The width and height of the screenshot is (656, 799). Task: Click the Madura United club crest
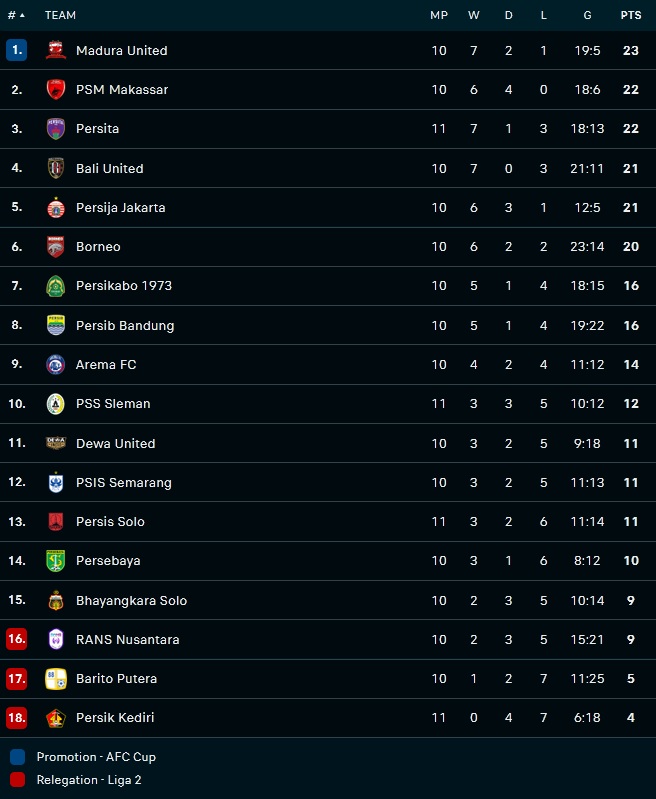pos(56,50)
